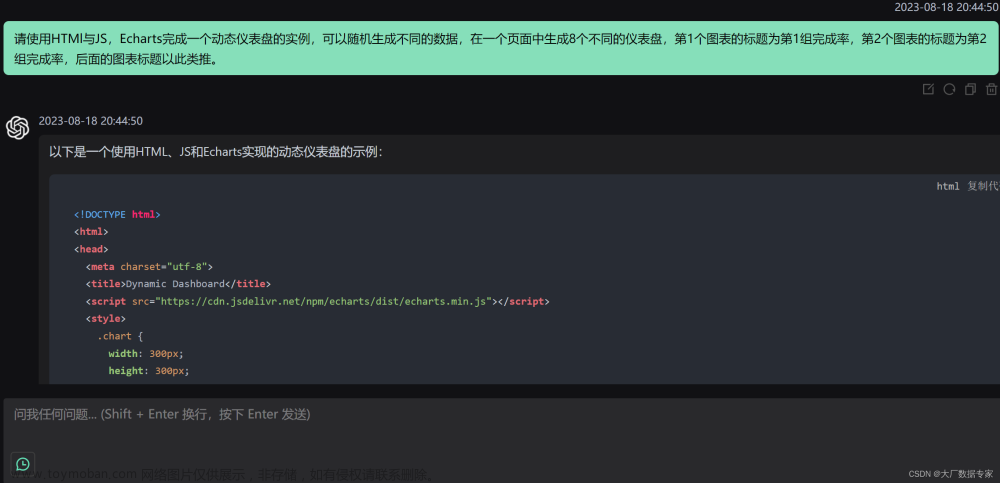Click the meta charset="utf-8" line

pos(149,267)
